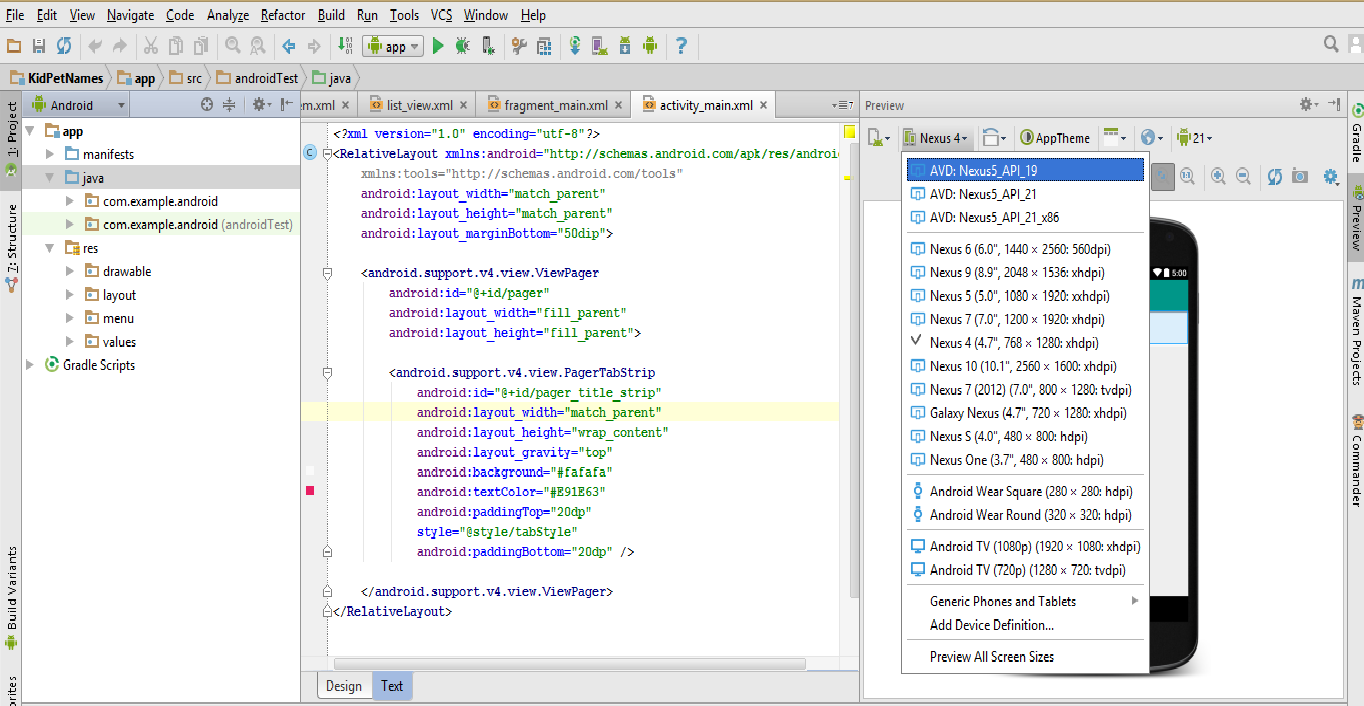
Task: Click Add Device Definition...
Action: (x=1025, y=625)
